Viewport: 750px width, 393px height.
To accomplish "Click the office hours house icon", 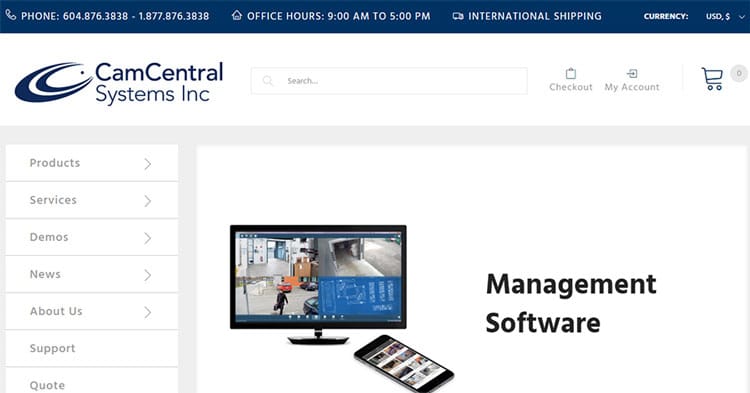I will [x=237, y=15].
